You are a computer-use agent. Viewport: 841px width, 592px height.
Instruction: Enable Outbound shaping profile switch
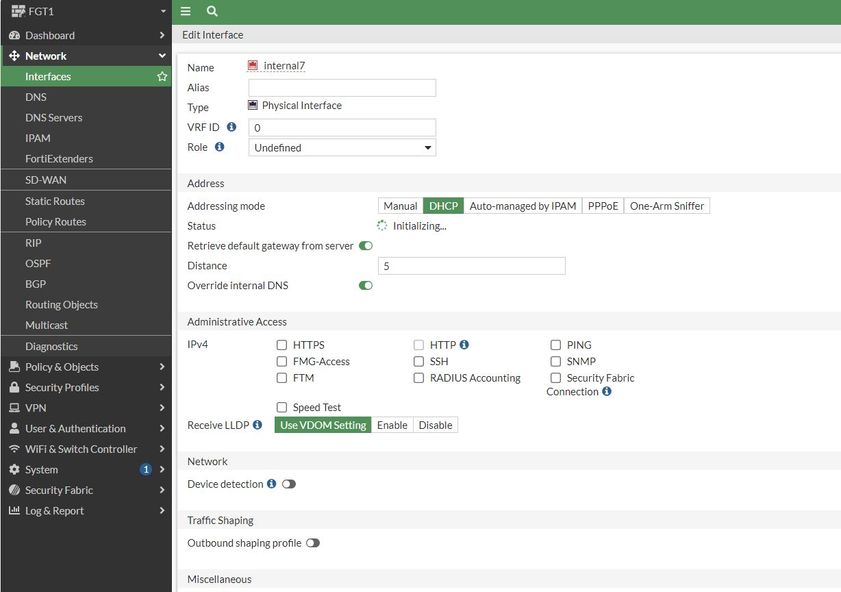pos(313,543)
